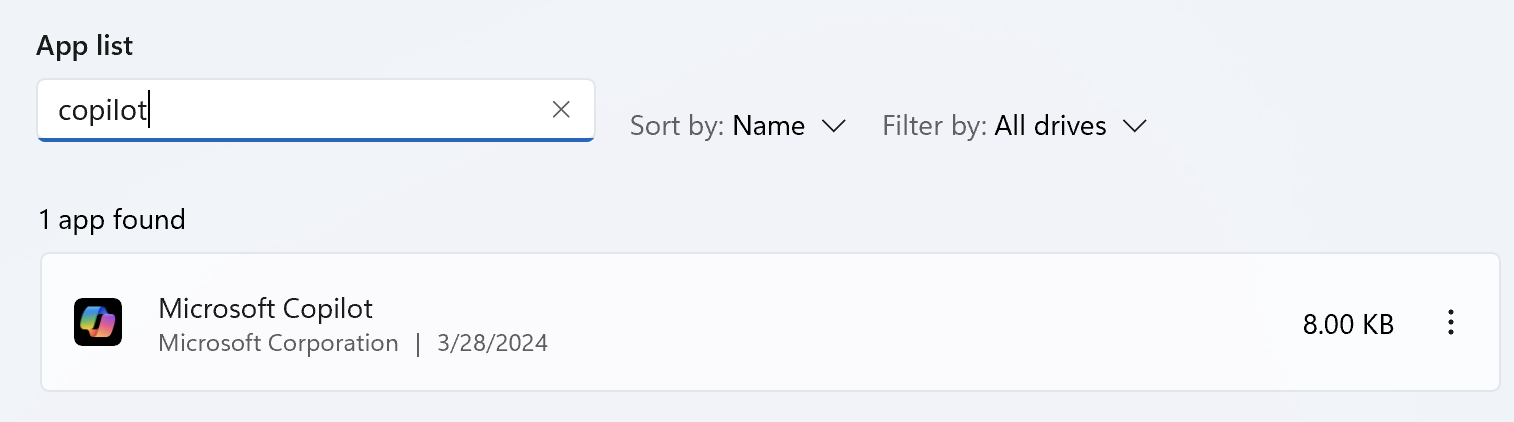
Task: Clear the search box with the X
Action: point(561,110)
